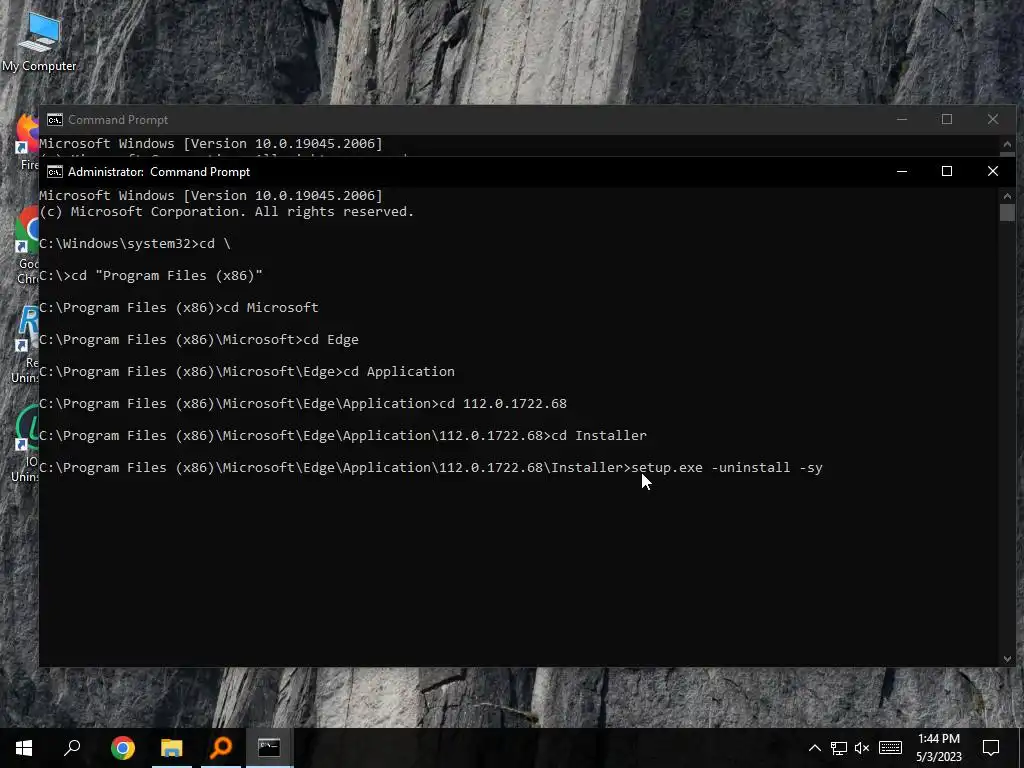Minimize the background Command Prompt window
1024x768 pixels.
(x=902, y=120)
